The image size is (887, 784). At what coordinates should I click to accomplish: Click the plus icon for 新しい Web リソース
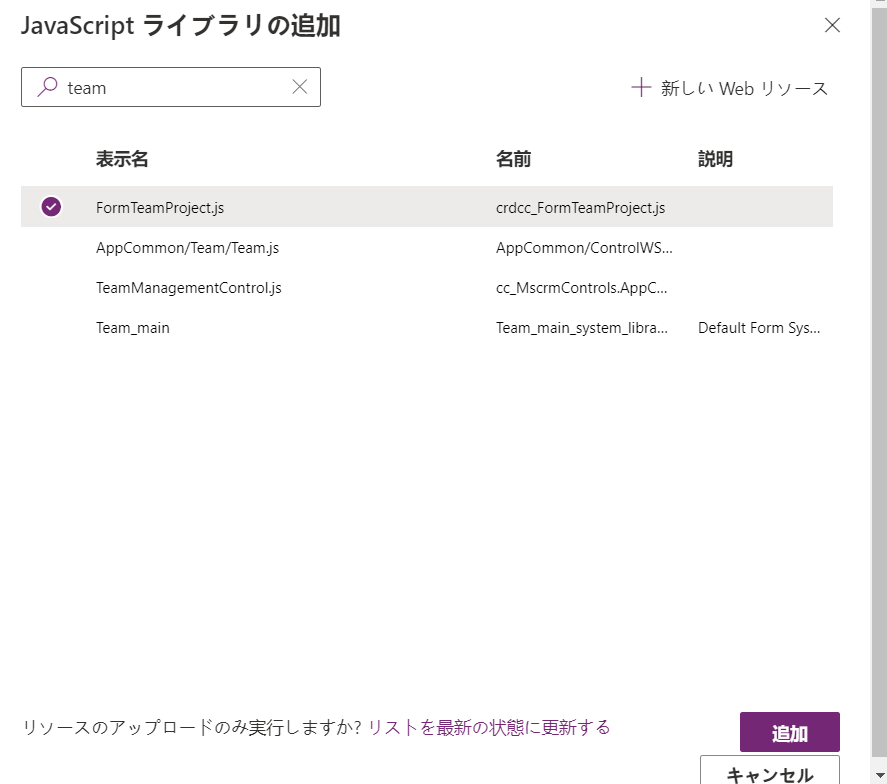[641, 88]
